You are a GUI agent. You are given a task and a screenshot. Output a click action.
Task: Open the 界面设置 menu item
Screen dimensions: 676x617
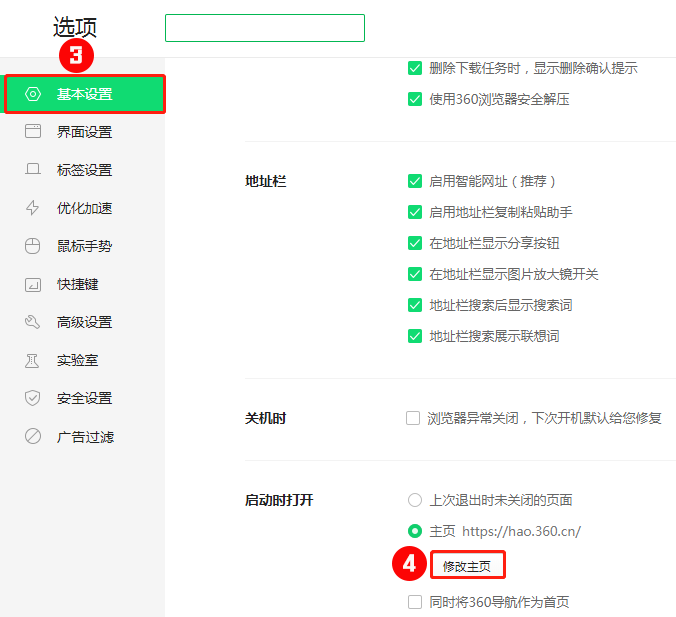point(84,132)
